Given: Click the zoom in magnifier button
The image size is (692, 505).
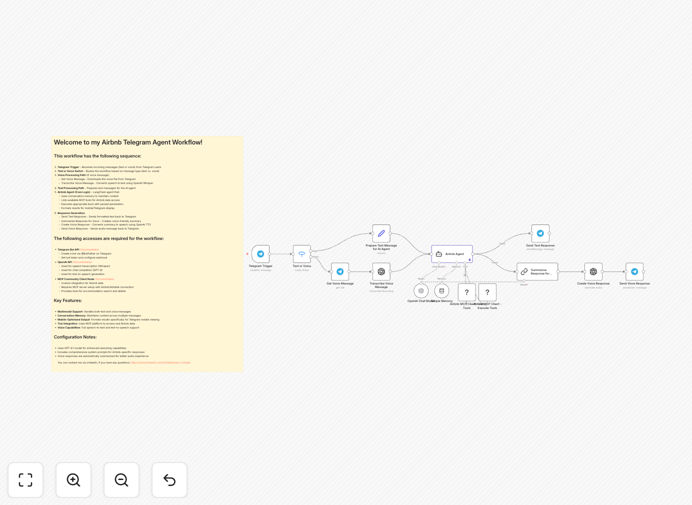Looking at the screenshot, I should click(73, 480).
